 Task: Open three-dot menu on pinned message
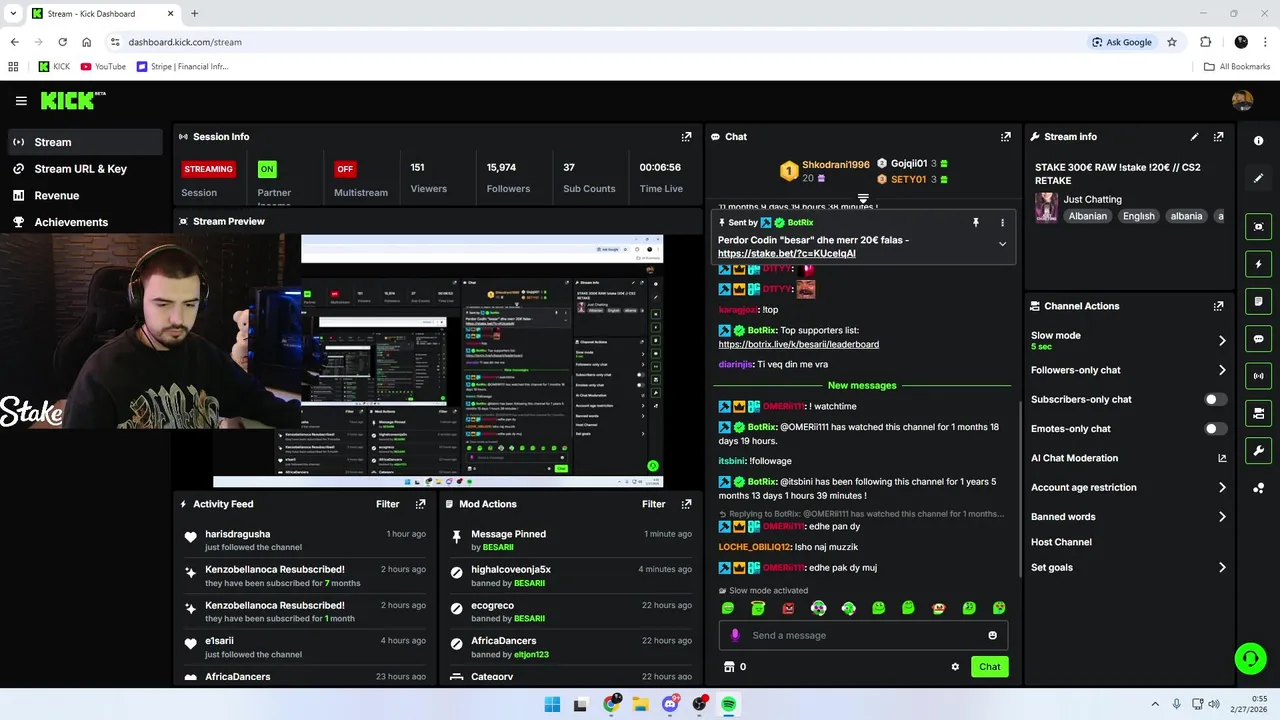[1002, 223]
